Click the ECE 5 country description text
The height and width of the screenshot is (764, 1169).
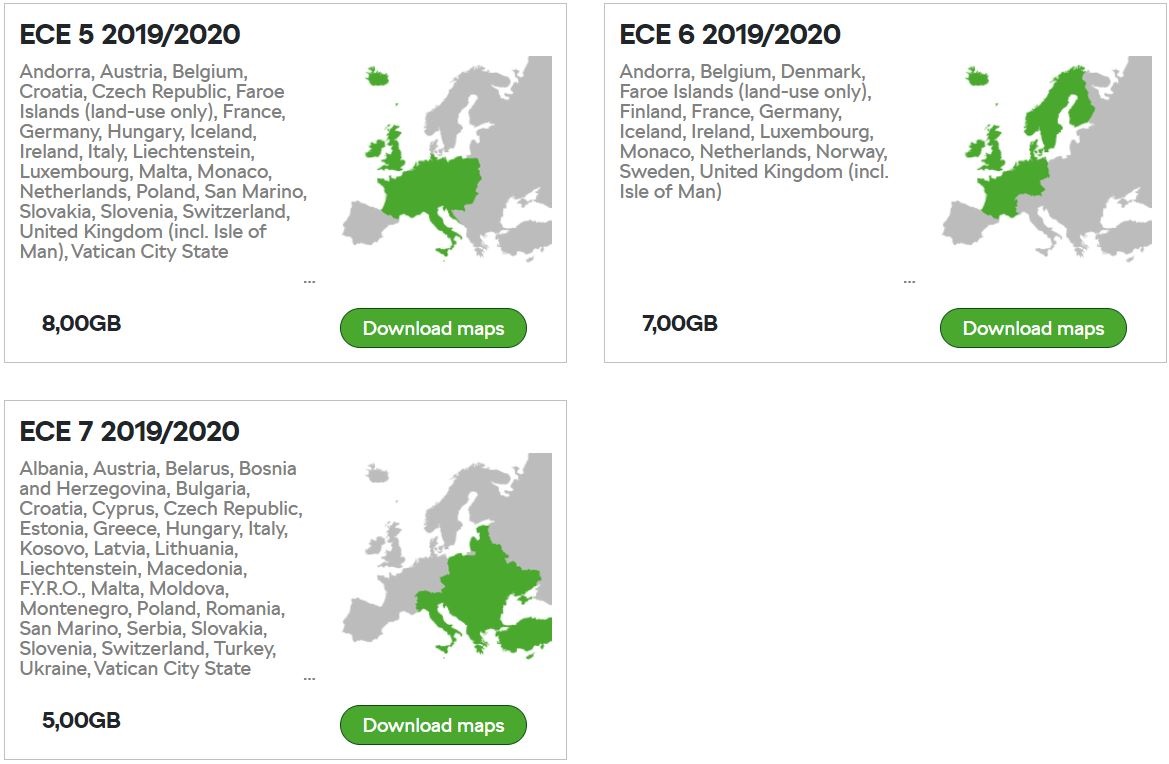point(160,162)
